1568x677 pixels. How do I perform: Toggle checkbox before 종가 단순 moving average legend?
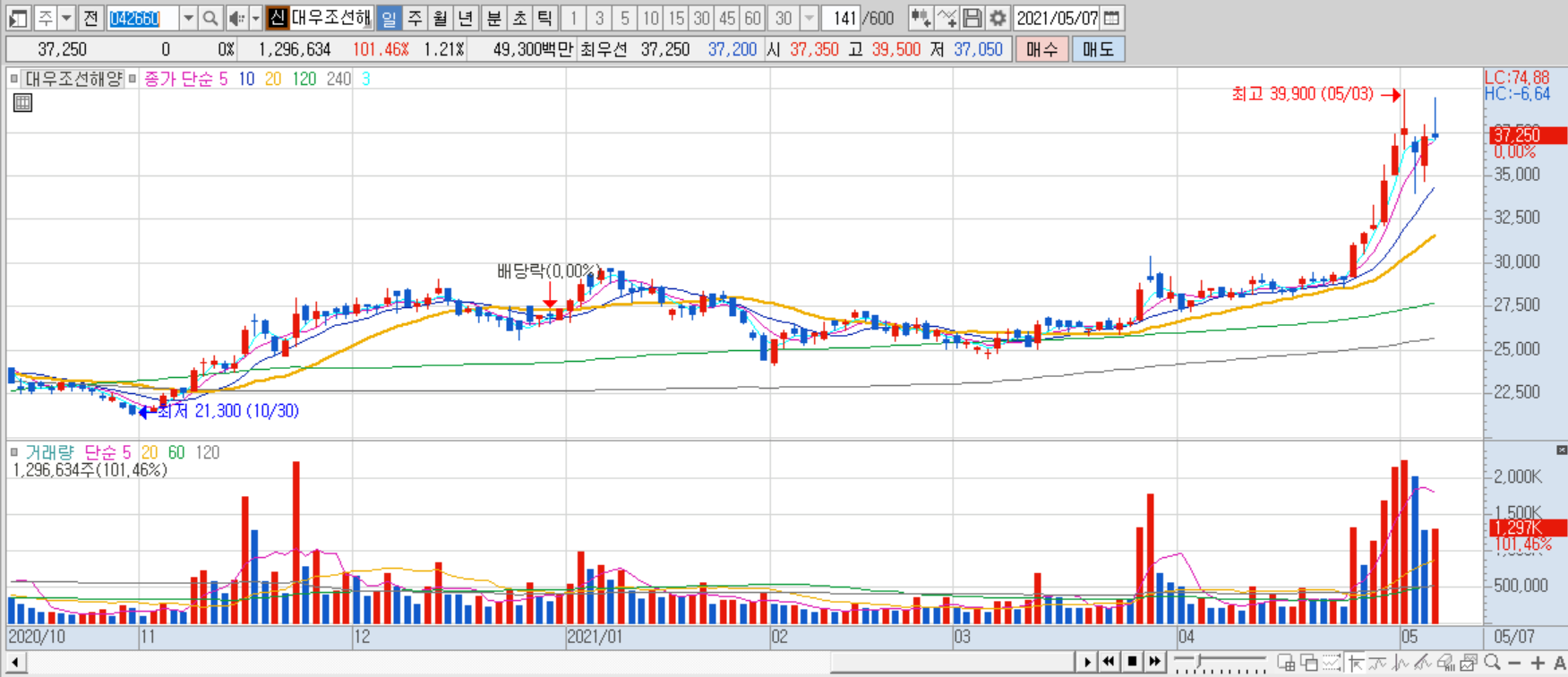pos(133,79)
